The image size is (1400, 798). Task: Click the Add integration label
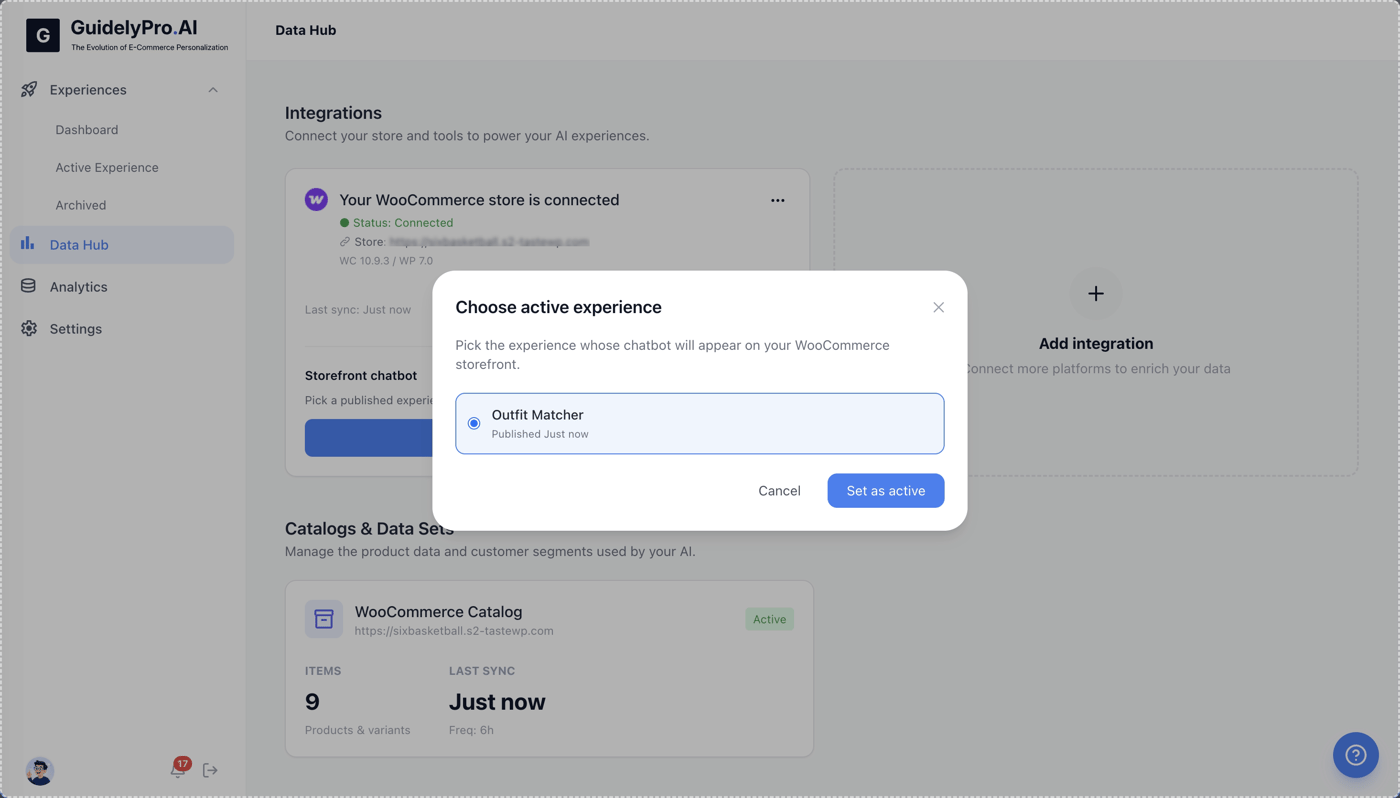tap(1096, 344)
